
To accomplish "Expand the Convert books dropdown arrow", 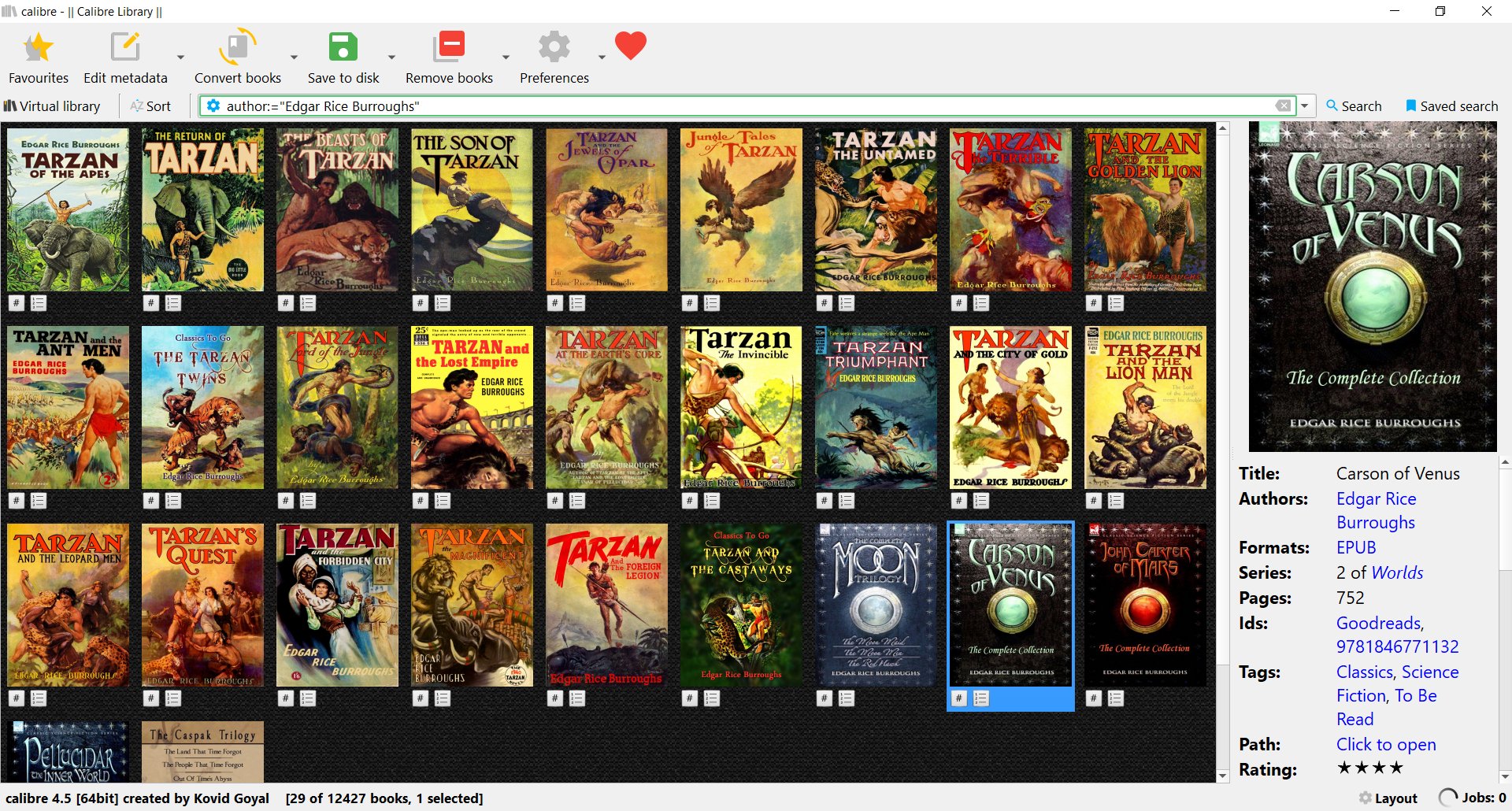I will (x=294, y=57).
